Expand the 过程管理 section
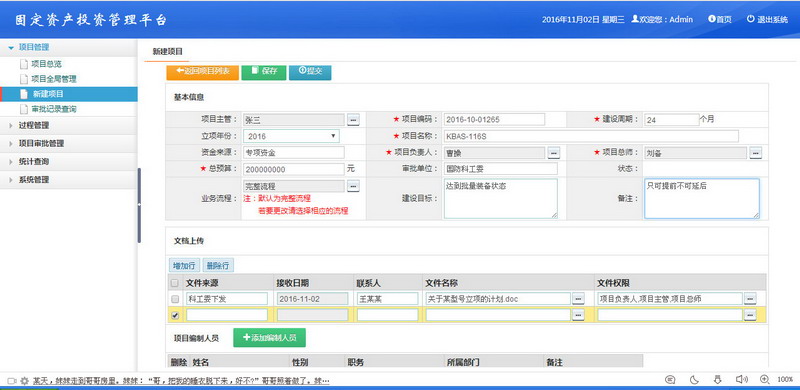 point(68,126)
